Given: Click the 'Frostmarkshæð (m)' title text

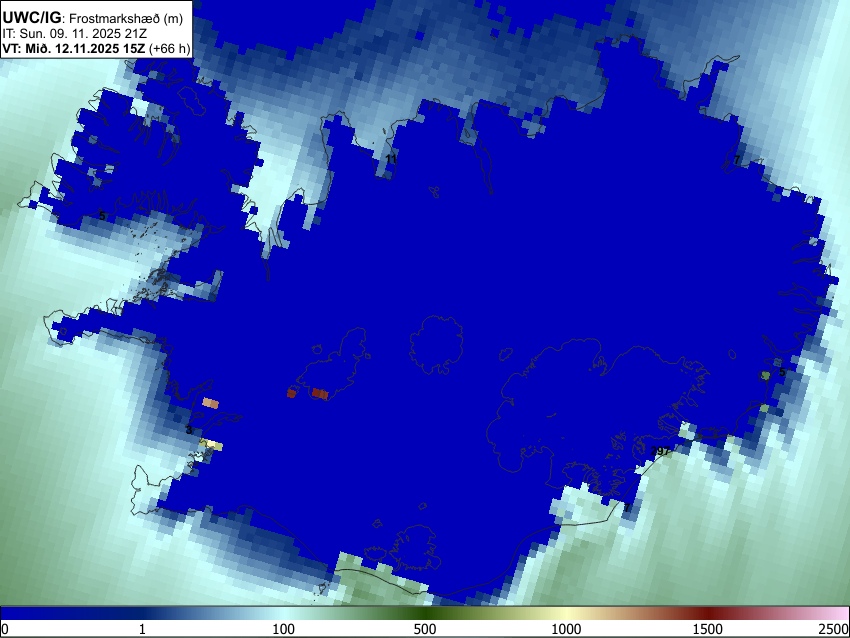Looking at the screenshot, I should coord(126,18).
